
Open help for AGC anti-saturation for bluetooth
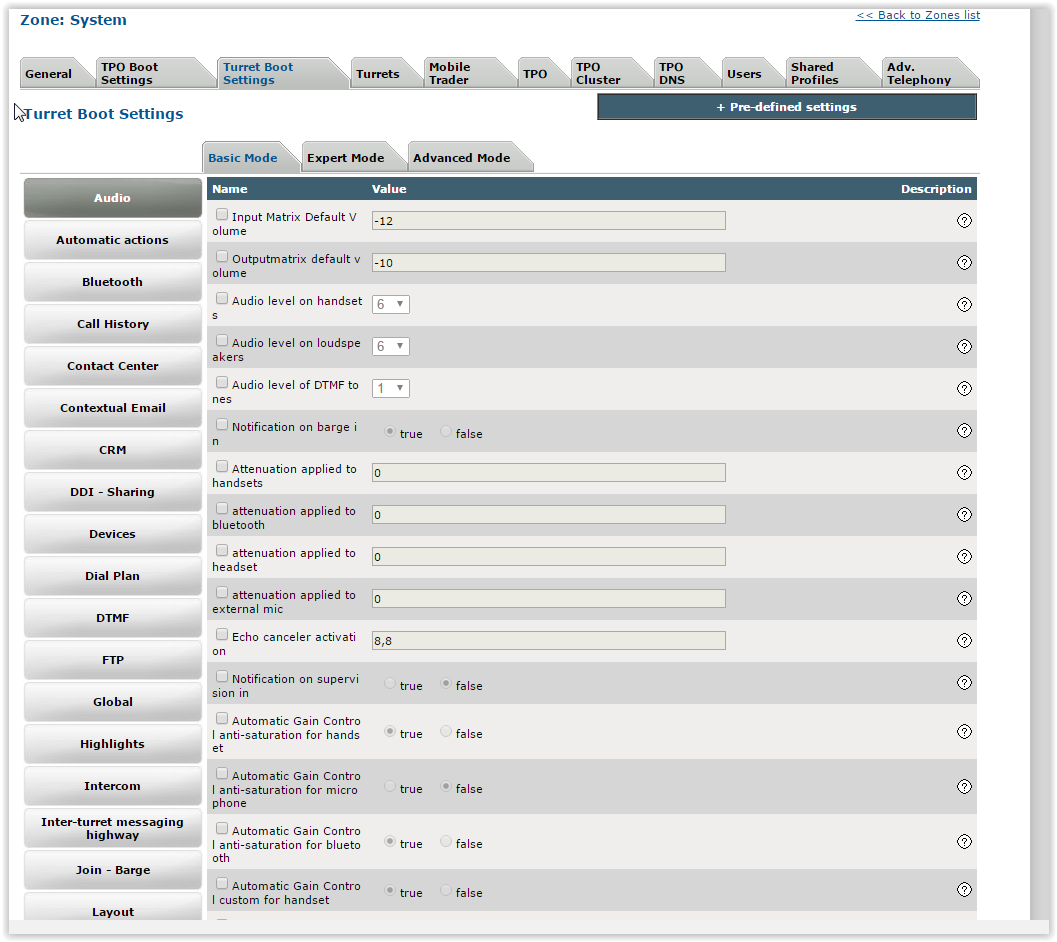point(964,841)
